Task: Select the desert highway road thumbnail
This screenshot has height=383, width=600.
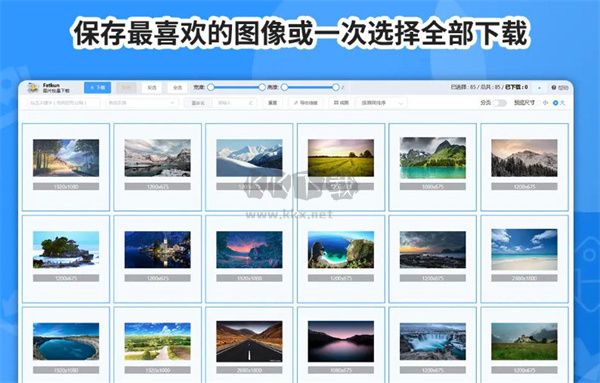Action: [249, 341]
